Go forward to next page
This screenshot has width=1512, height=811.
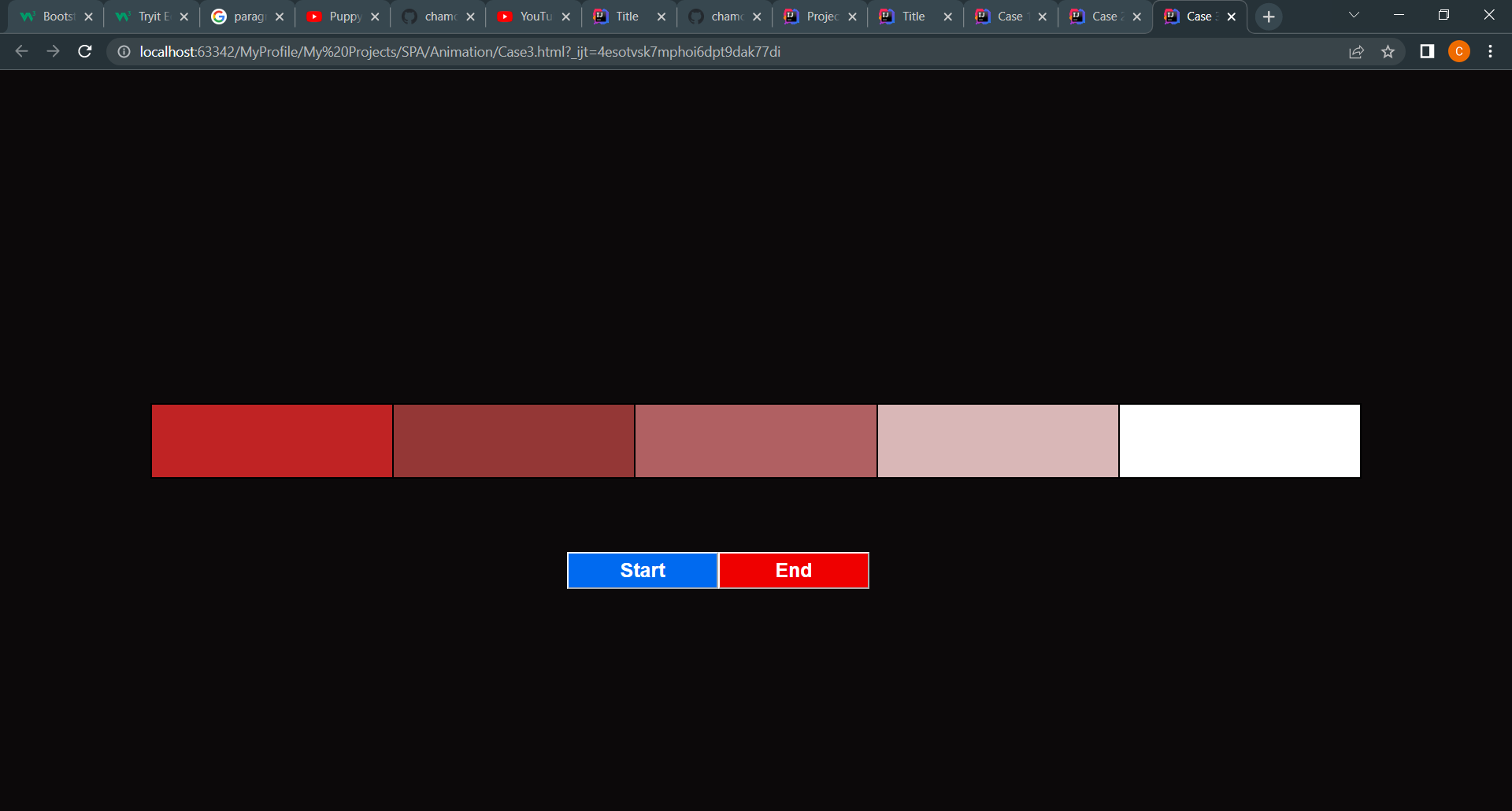[x=53, y=51]
